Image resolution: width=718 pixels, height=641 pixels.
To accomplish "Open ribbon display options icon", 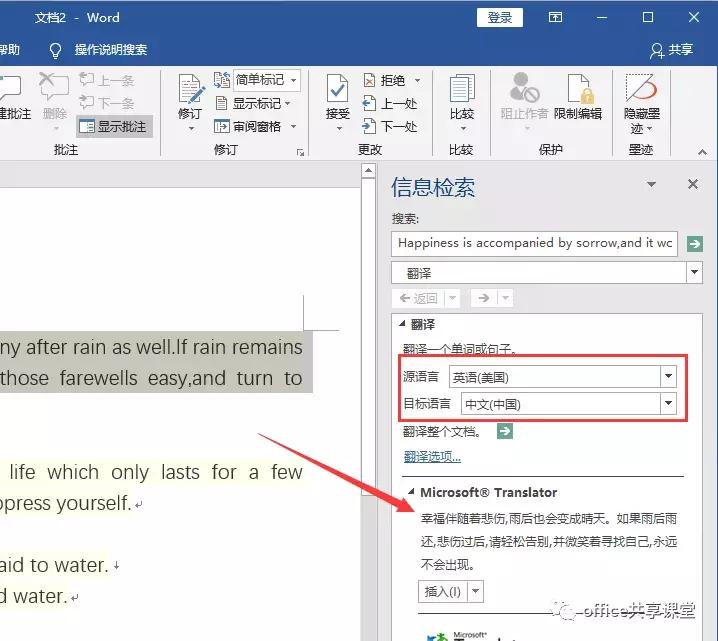I will point(555,17).
